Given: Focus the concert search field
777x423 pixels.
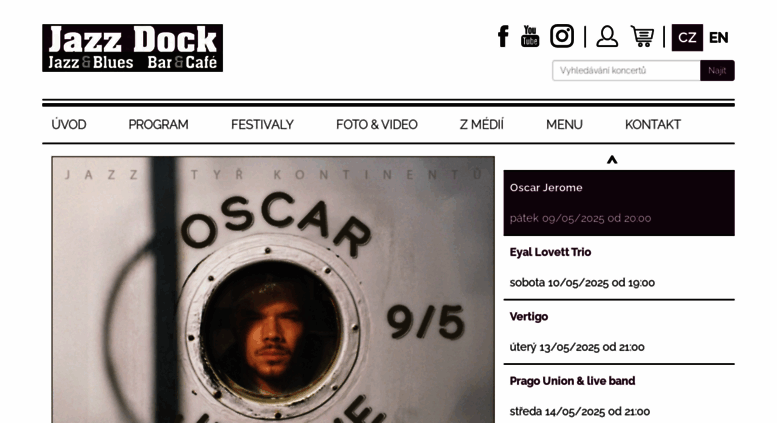Looking at the screenshot, I should (626, 70).
